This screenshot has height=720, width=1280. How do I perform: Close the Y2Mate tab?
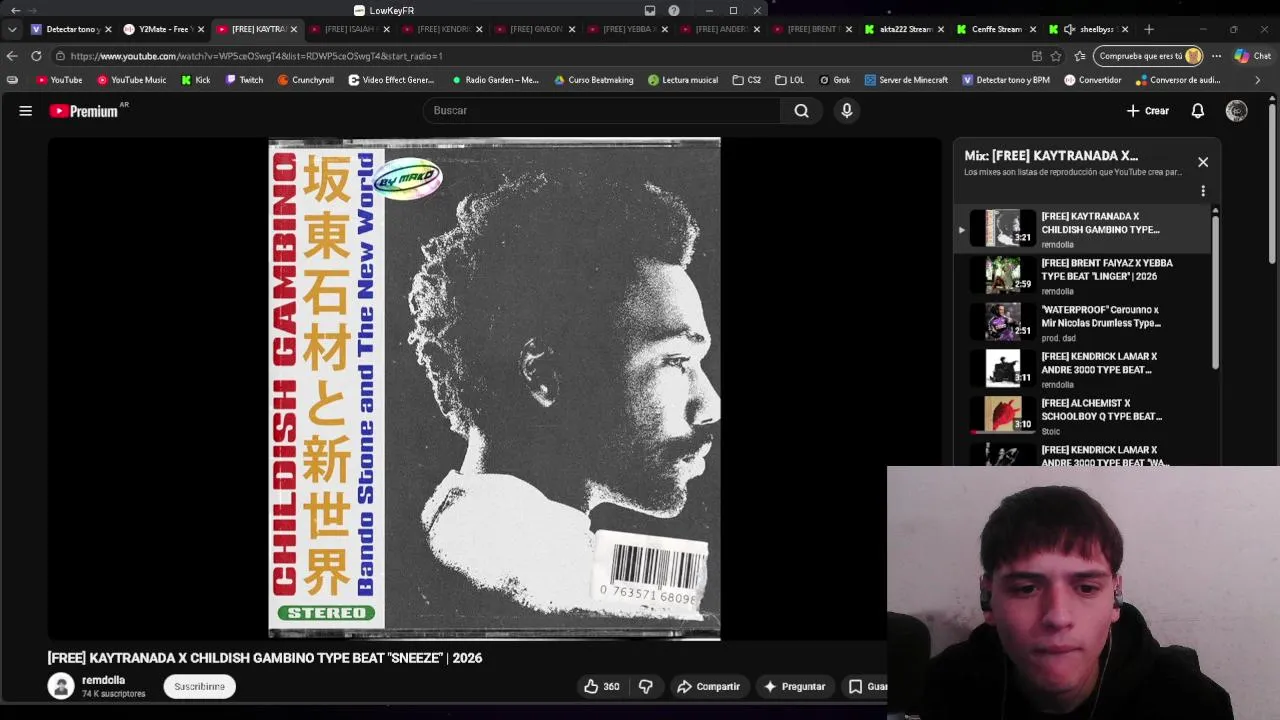tap(201, 29)
